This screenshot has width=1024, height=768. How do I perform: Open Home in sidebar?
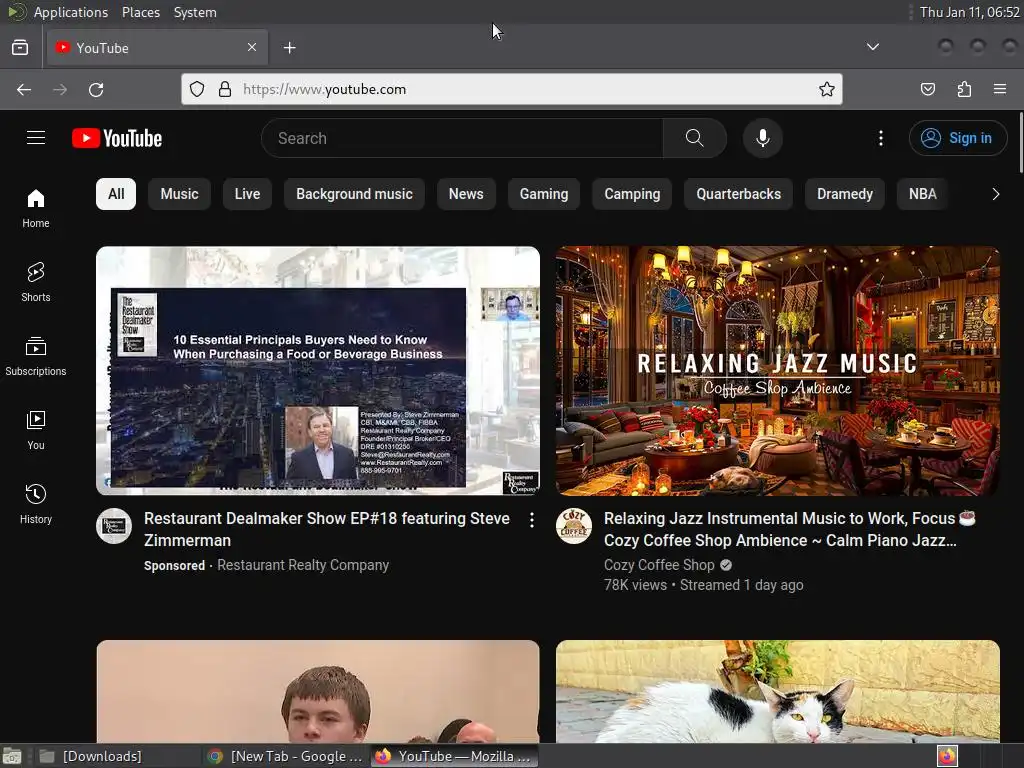(x=35, y=208)
